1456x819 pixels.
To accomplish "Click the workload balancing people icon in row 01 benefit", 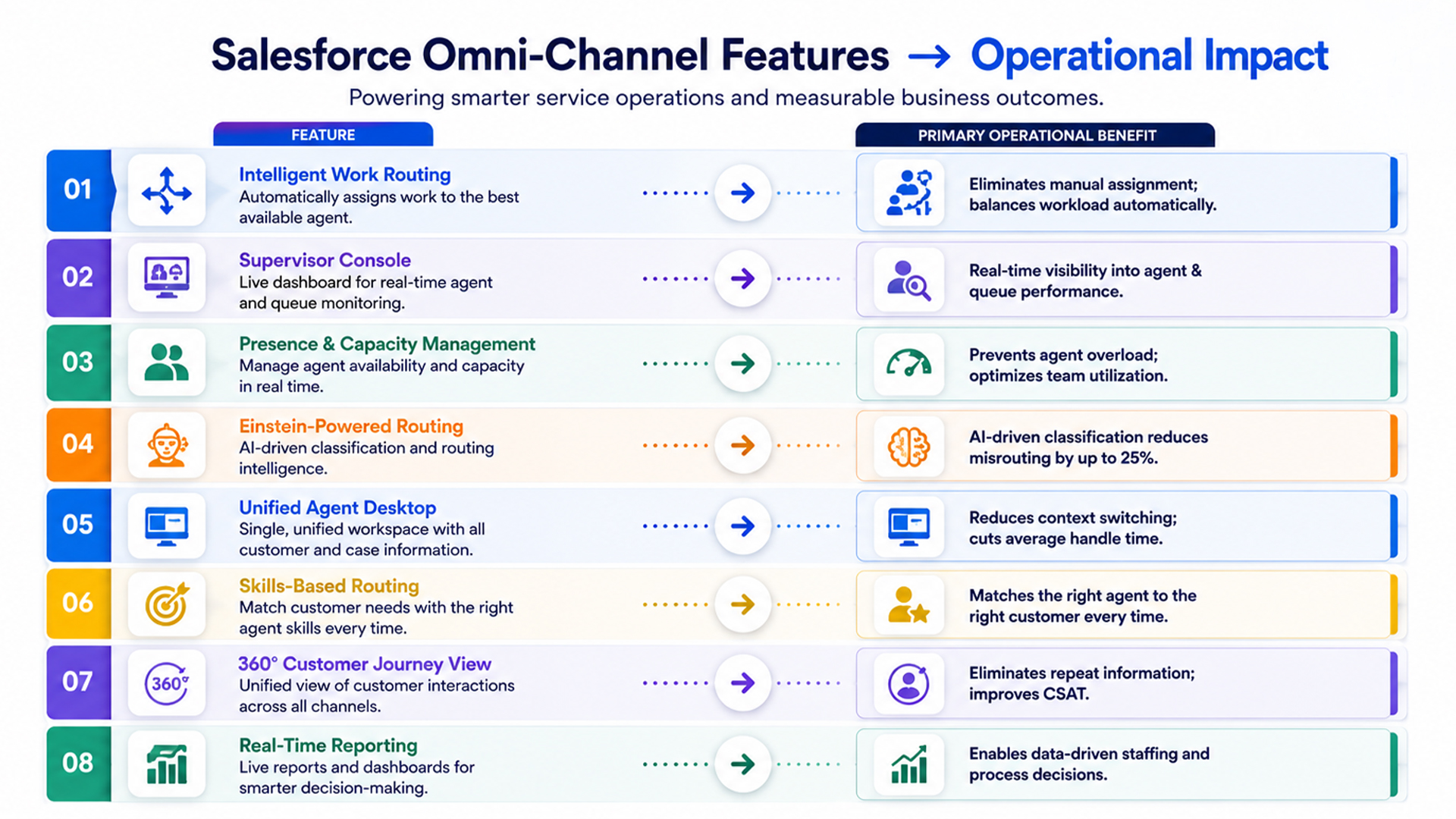I will [x=908, y=193].
